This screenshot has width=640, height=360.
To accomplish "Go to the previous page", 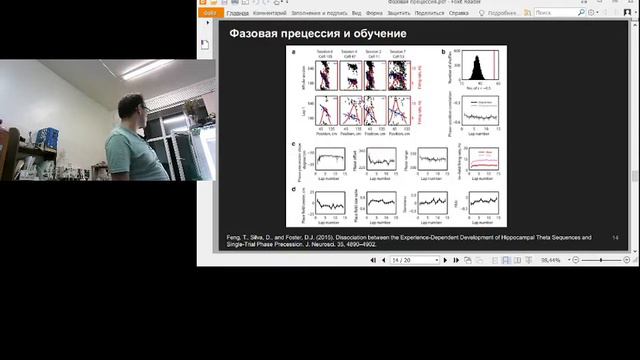I will [383, 260].
